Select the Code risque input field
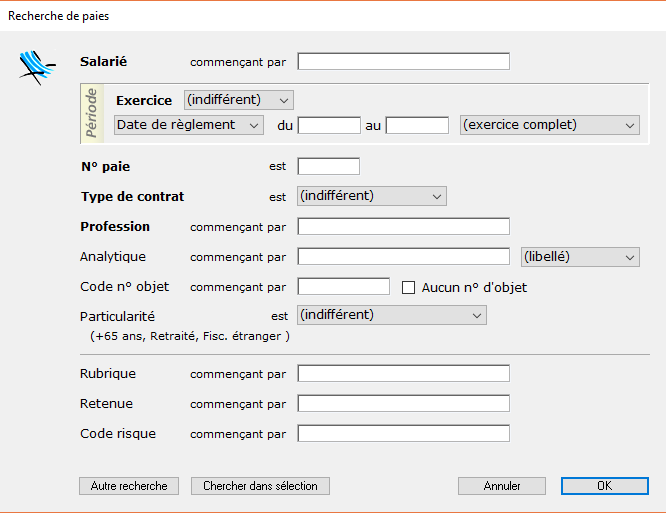 point(404,434)
